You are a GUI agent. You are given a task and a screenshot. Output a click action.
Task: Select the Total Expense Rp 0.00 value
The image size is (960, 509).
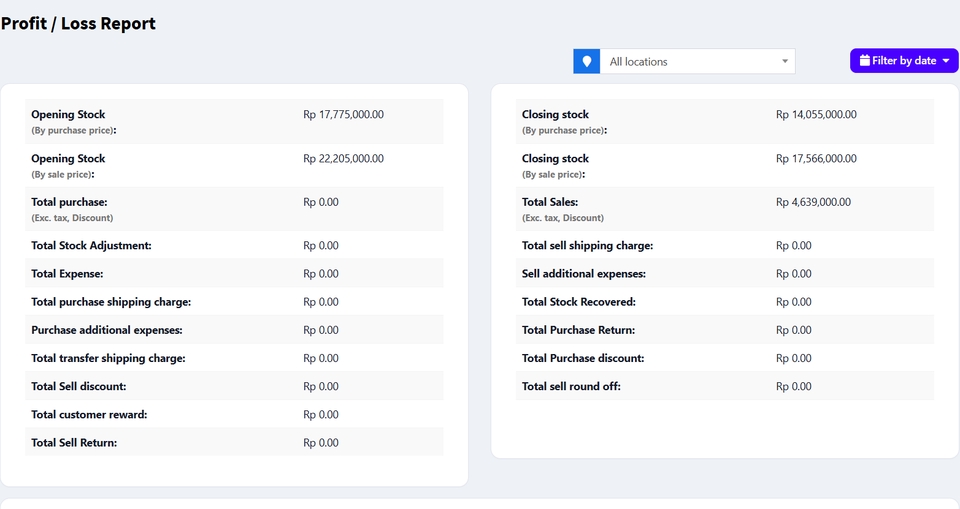(321, 274)
